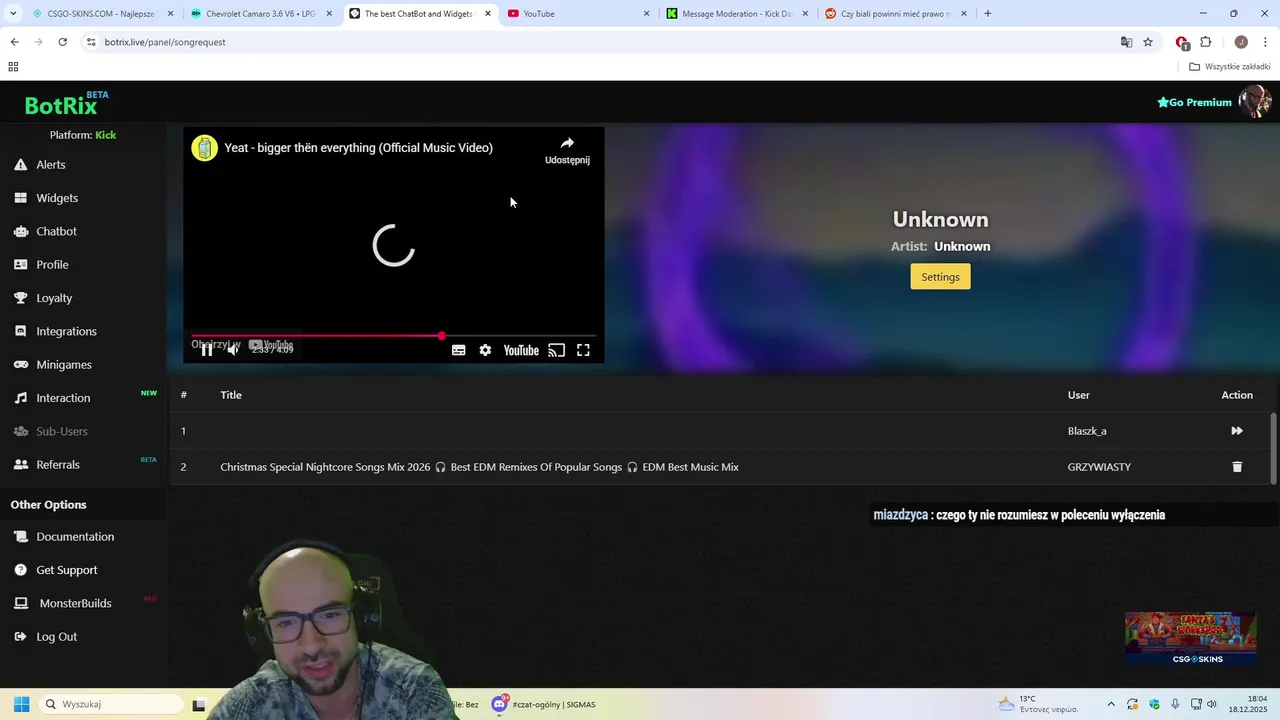Open the user avatar in BotRix header
The width and height of the screenshot is (1280, 720).
(1254, 102)
